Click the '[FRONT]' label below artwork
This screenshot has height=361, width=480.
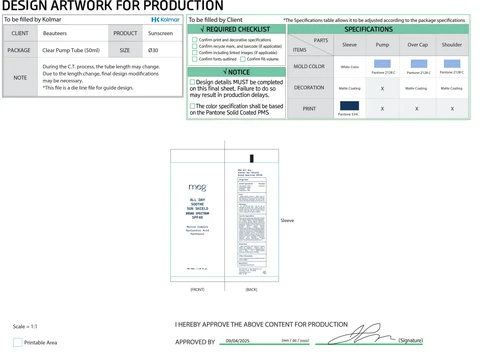197,289
